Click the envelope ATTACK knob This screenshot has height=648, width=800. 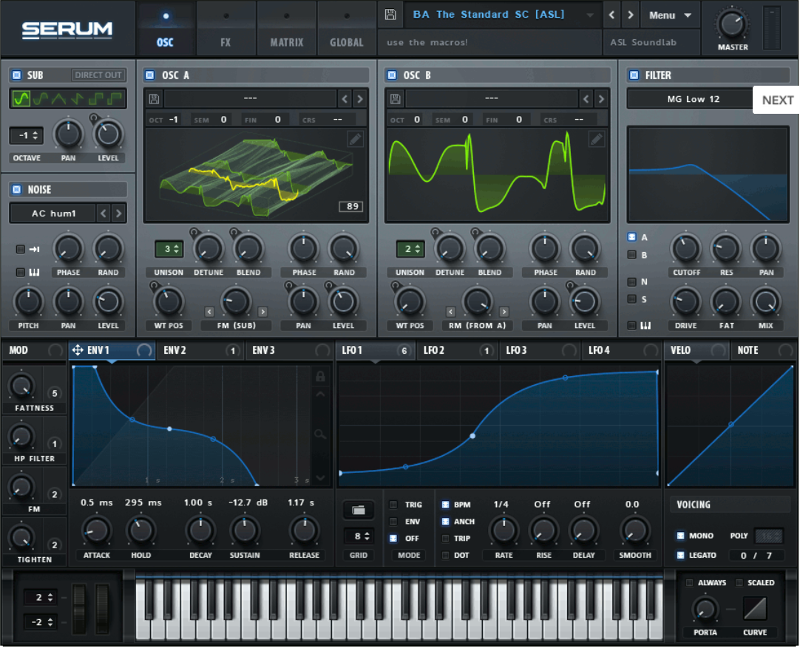click(96, 531)
